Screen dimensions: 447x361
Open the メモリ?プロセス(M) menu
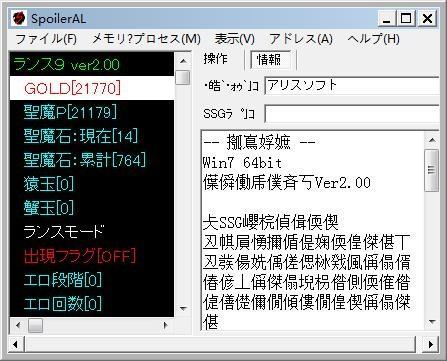(146, 39)
